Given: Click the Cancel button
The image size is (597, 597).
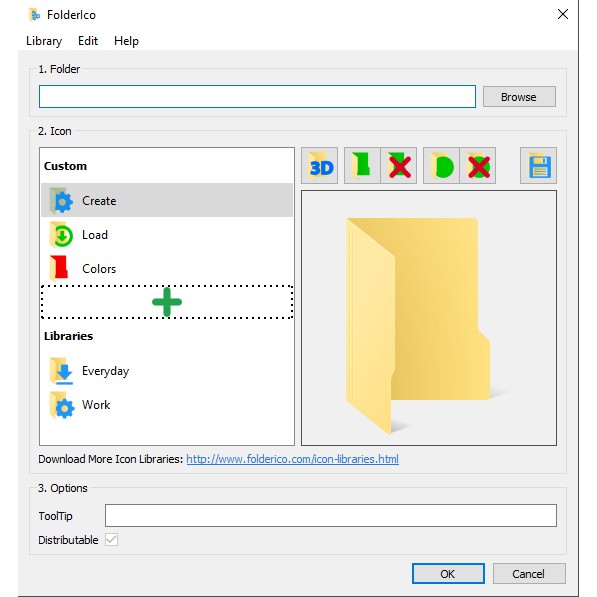Looking at the screenshot, I should (529, 573).
